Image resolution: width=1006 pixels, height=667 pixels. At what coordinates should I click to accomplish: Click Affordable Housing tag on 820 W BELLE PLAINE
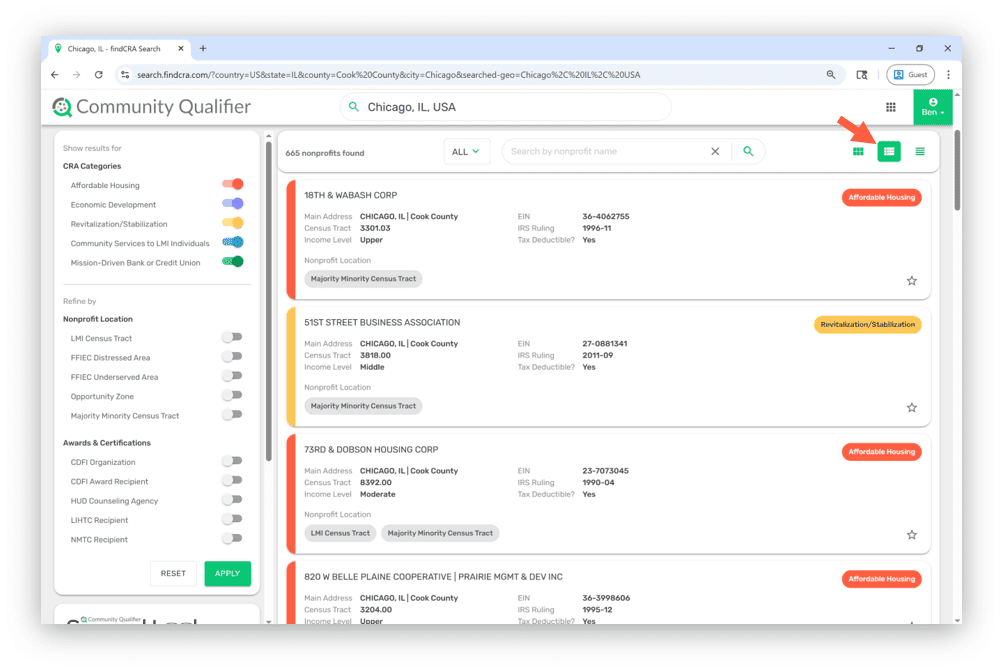[882, 578]
